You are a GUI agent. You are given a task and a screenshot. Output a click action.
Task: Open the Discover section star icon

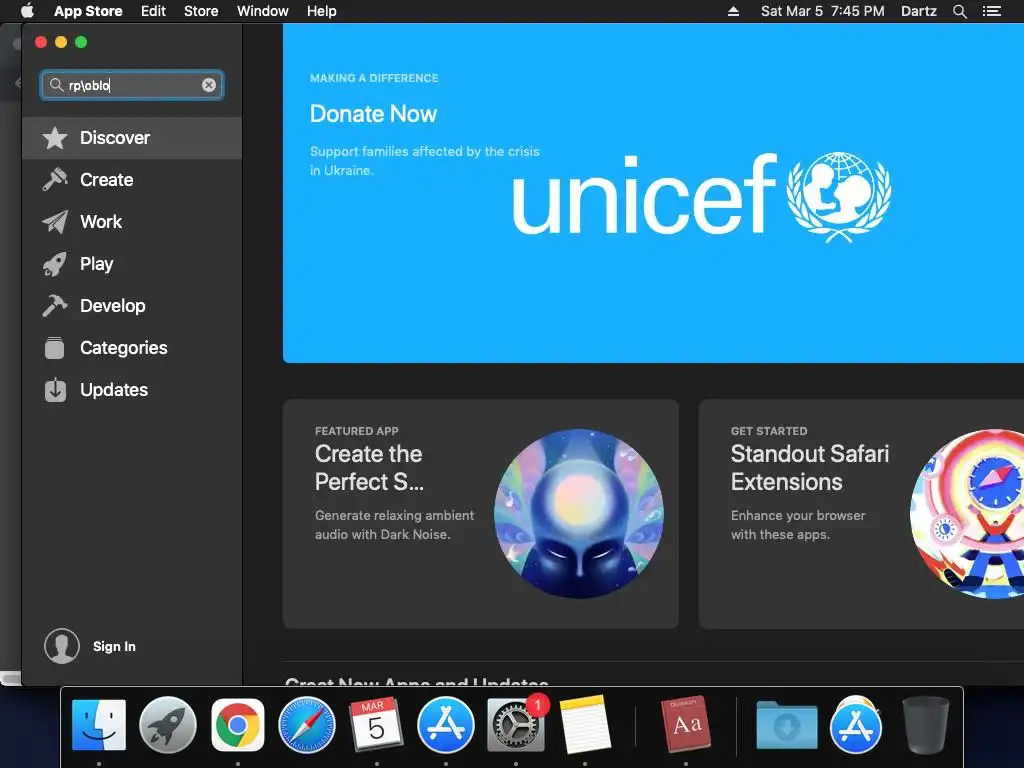tap(55, 138)
